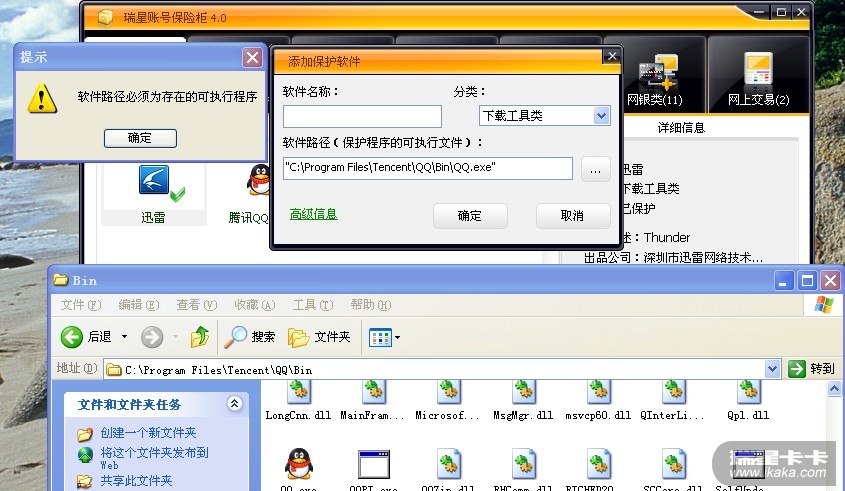Click the forward arrow in Explorer toolbar

(x=152, y=337)
